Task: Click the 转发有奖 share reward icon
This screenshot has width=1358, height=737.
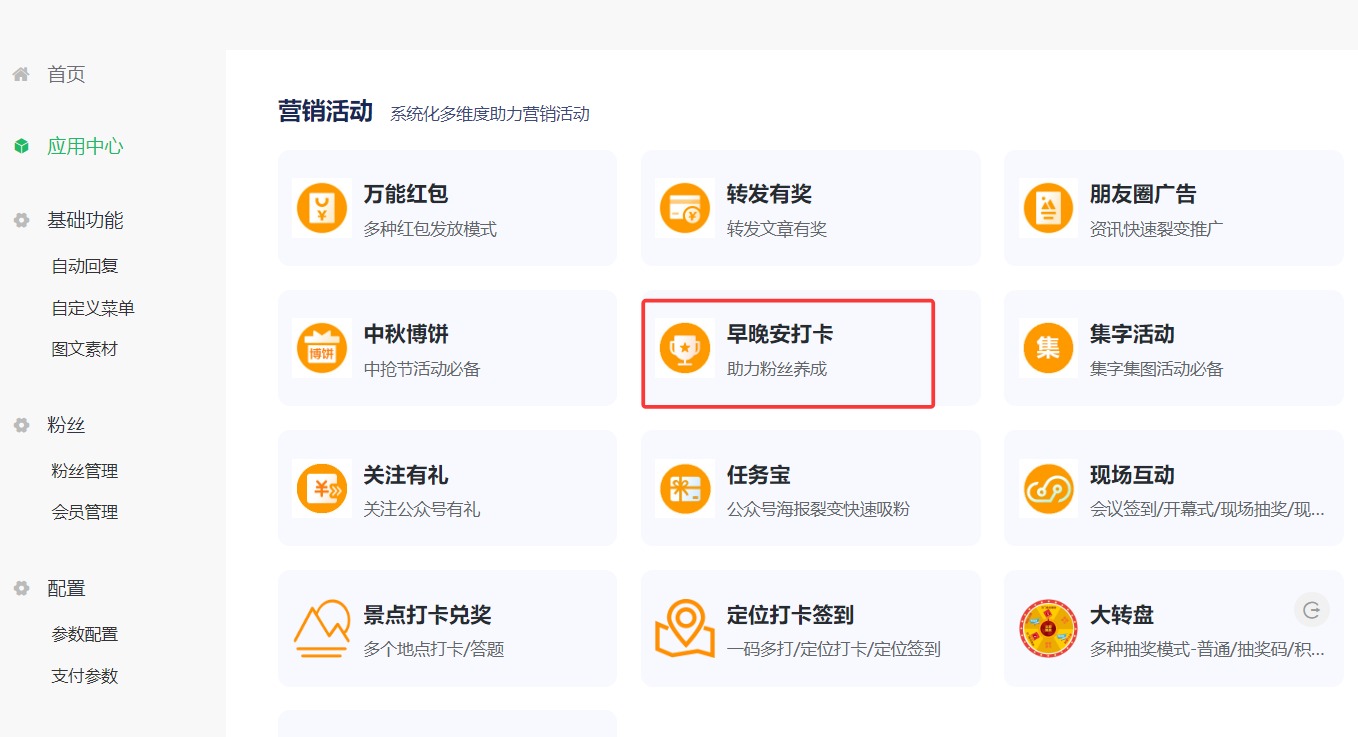Action: tap(684, 208)
